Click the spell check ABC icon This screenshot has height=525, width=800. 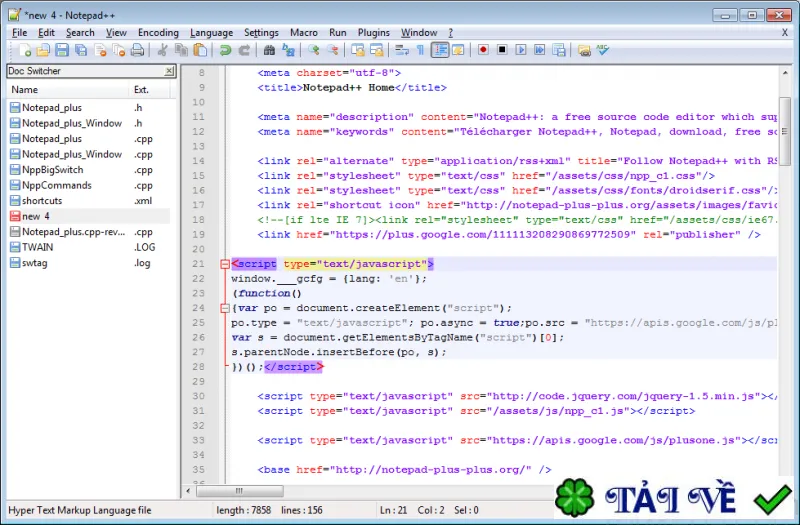click(603, 49)
